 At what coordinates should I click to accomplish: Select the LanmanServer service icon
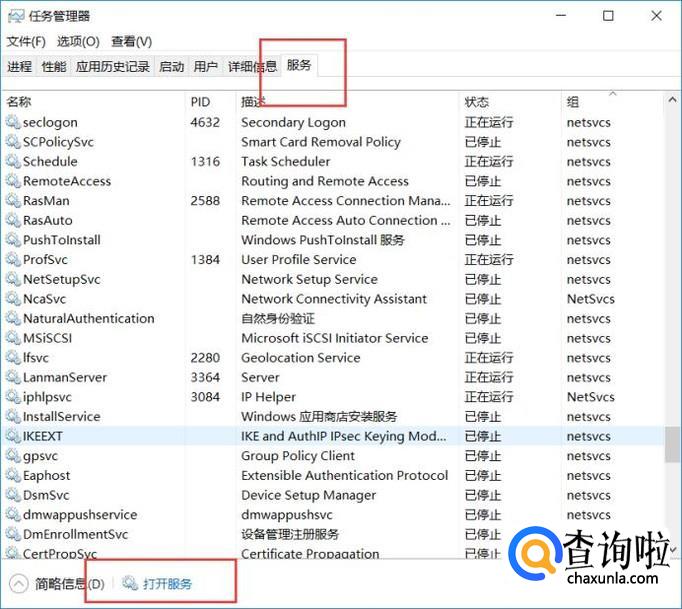13,377
